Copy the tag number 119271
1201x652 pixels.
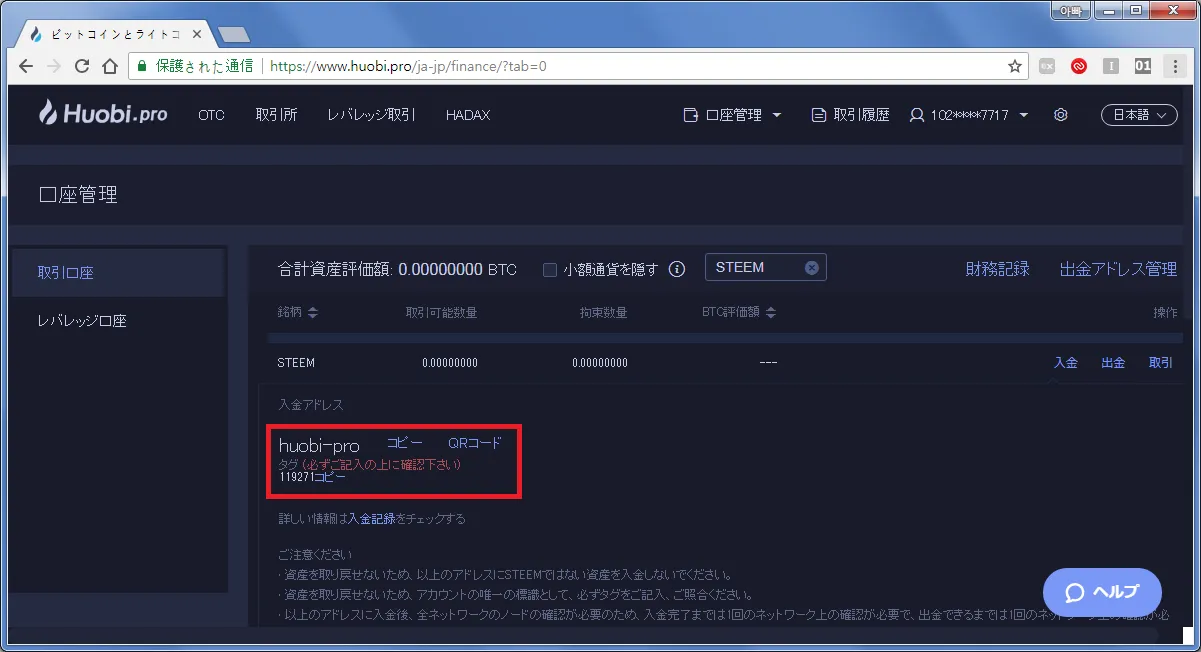pyautogui.click(x=331, y=478)
